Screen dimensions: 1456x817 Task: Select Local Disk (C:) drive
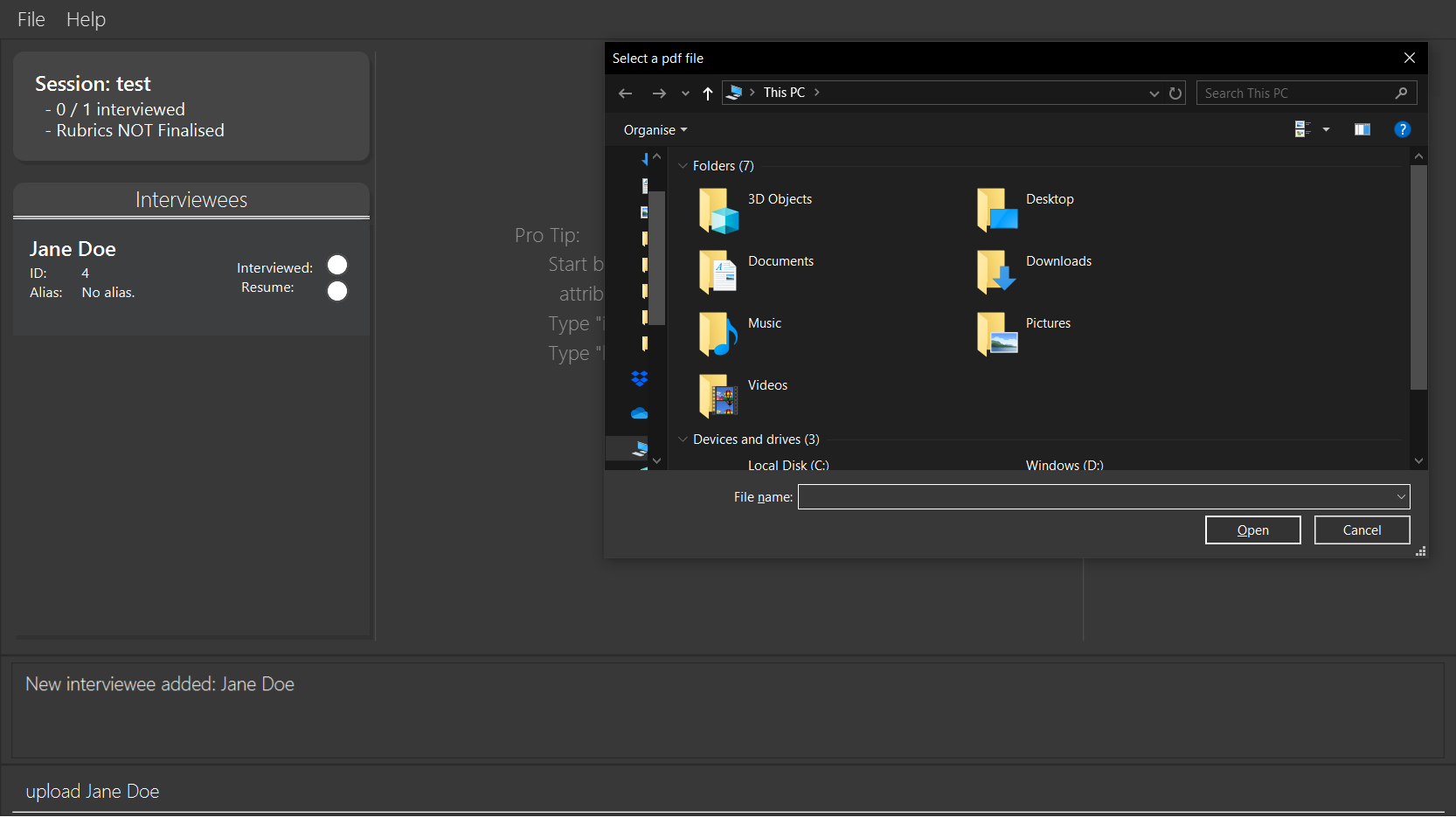pos(788,465)
